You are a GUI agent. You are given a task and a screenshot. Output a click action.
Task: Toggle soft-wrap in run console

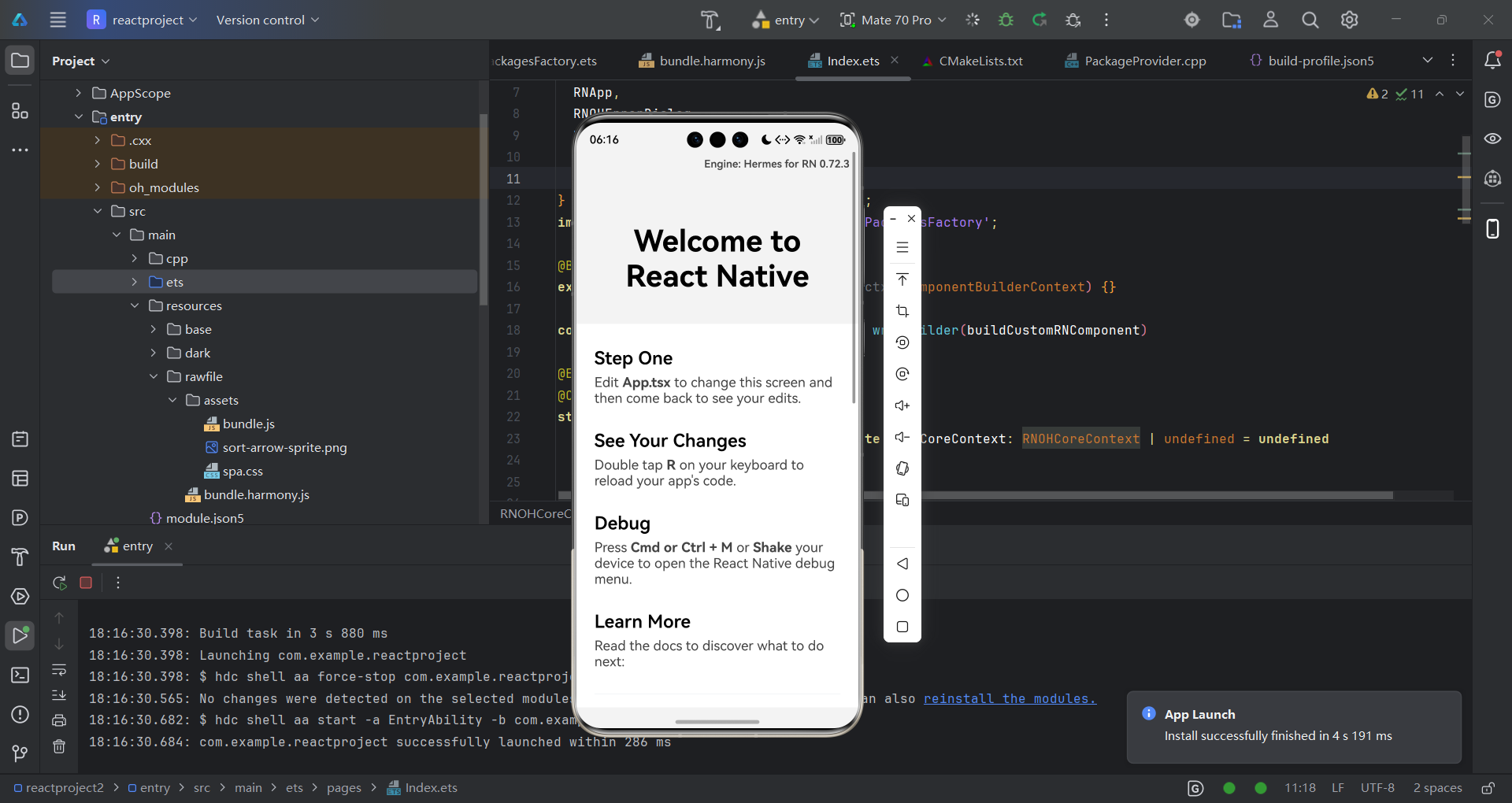59,670
